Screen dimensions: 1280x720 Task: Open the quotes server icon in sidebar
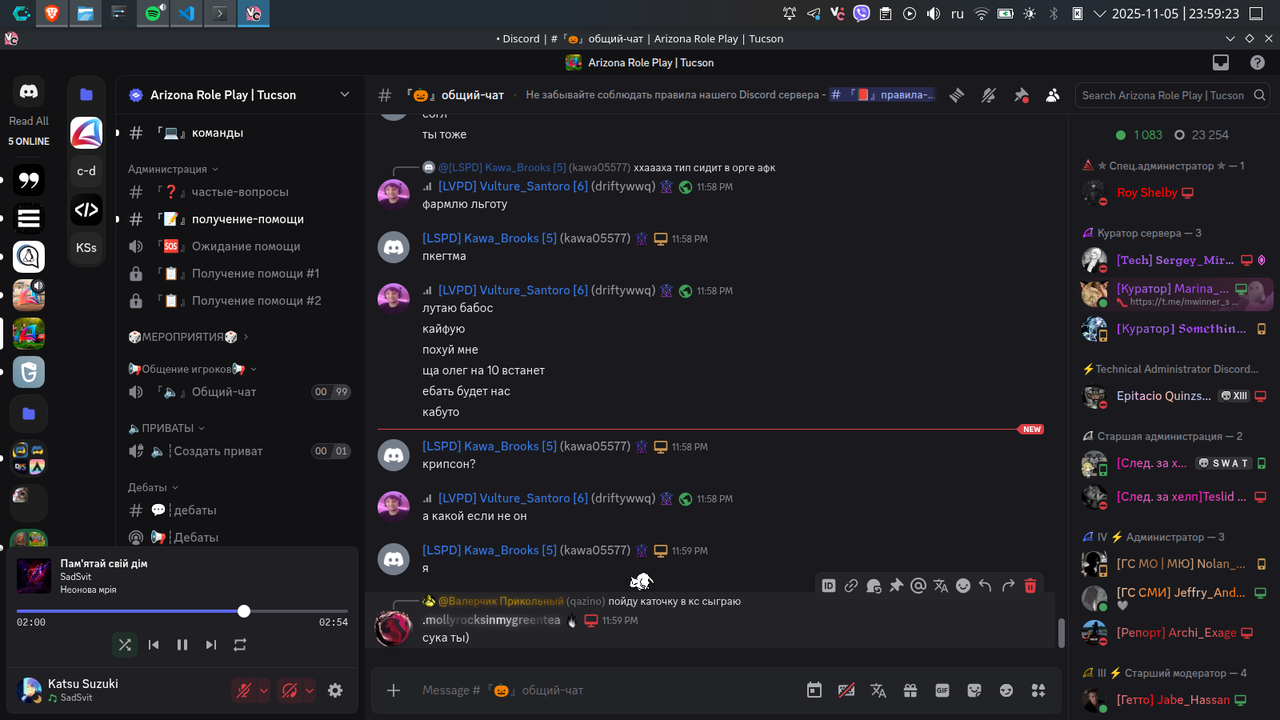point(29,180)
